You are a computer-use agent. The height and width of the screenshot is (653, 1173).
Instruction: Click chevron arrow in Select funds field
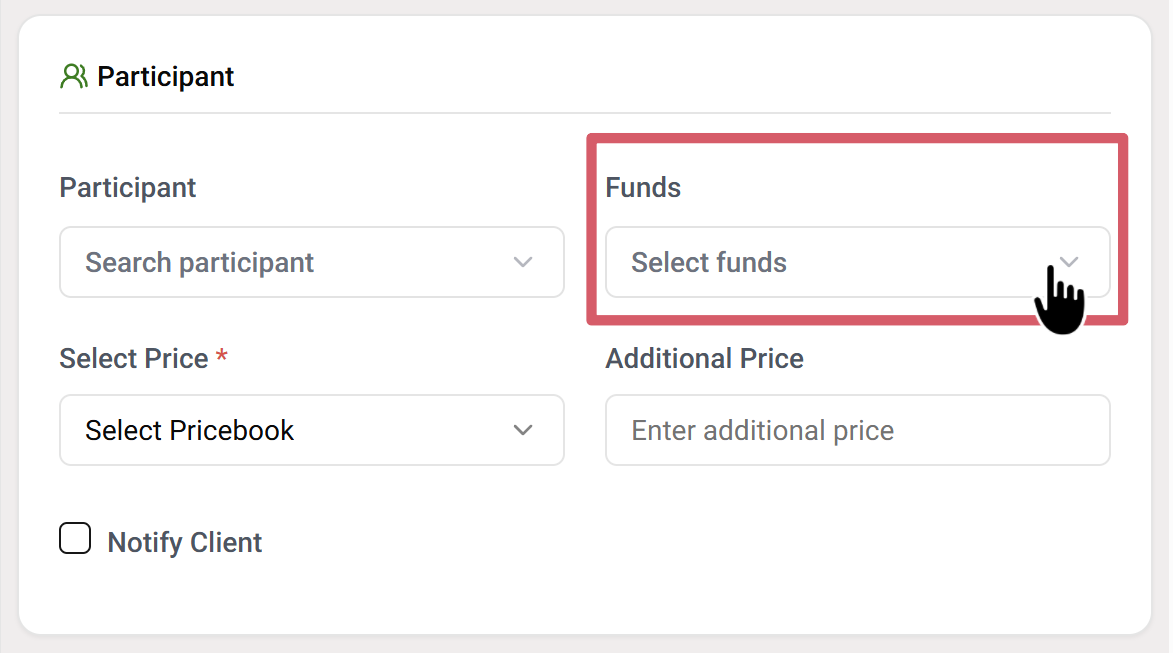point(1069,262)
